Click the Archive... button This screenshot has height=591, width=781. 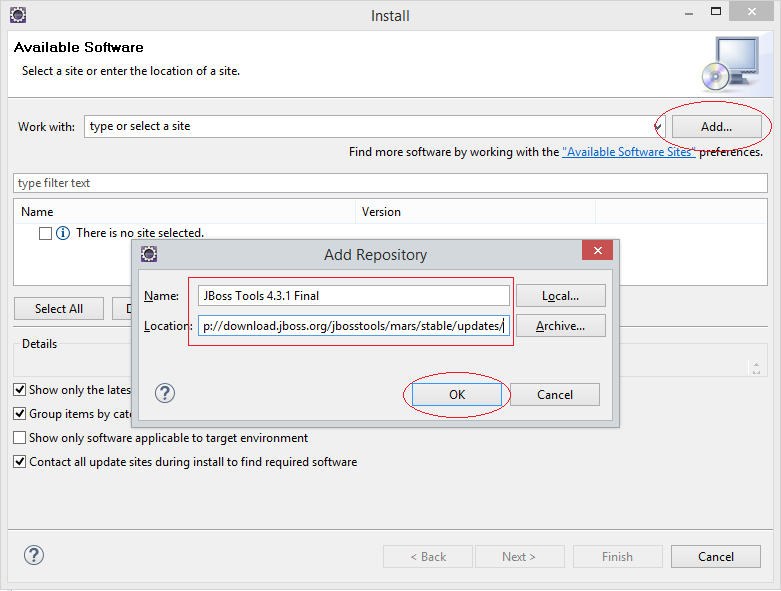click(x=561, y=326)
